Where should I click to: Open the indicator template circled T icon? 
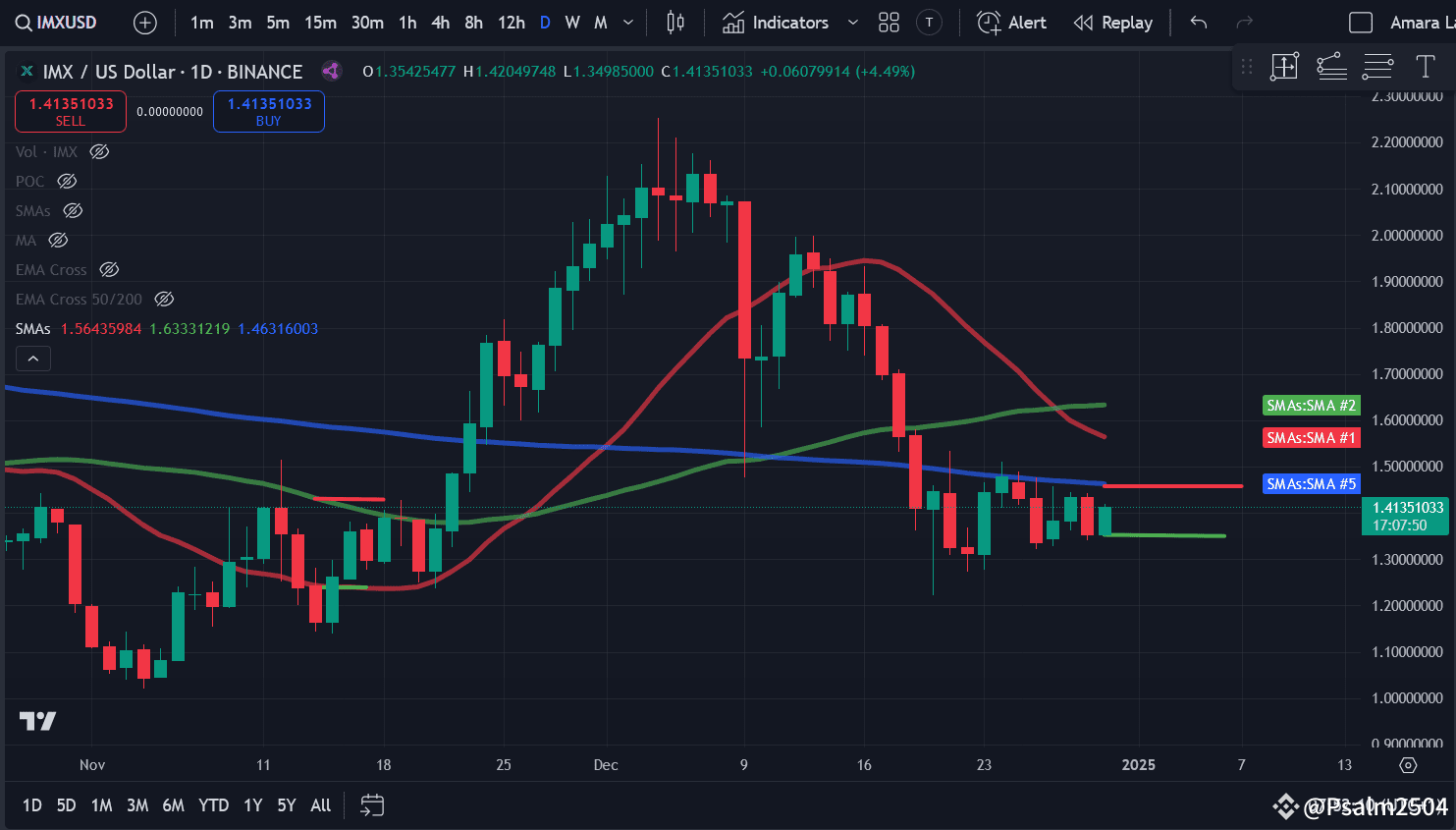coord(929,22)
